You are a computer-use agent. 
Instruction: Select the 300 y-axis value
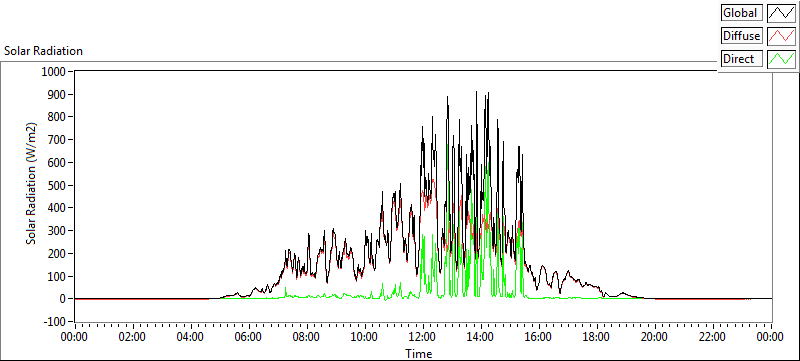pos(56,230)
